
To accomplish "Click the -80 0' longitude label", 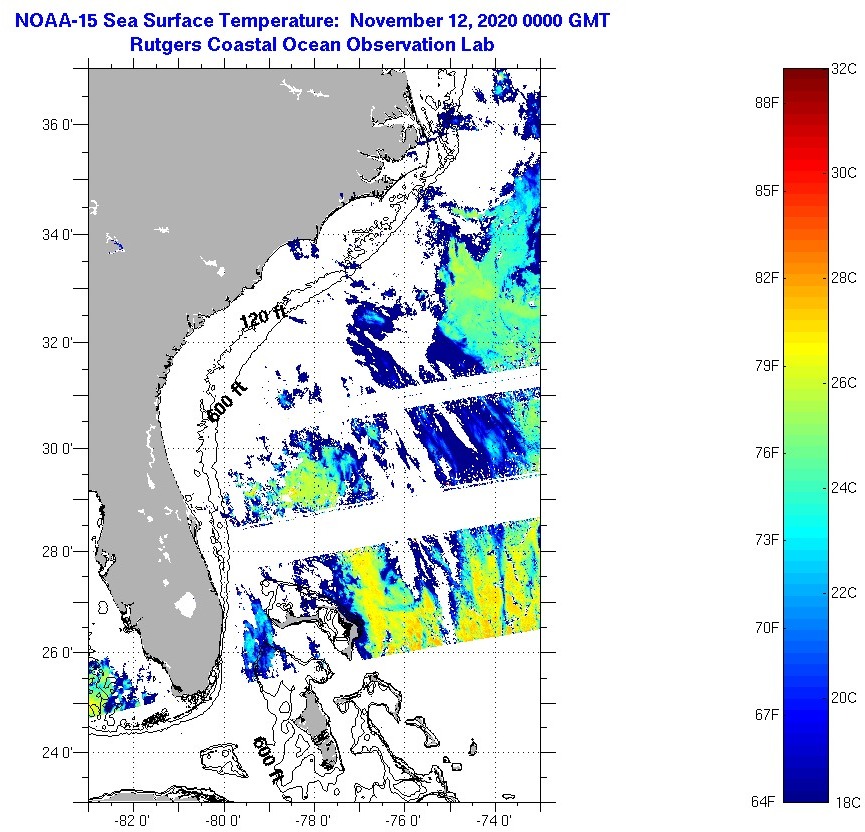I will pyautogui.click(x=223, y=821).
